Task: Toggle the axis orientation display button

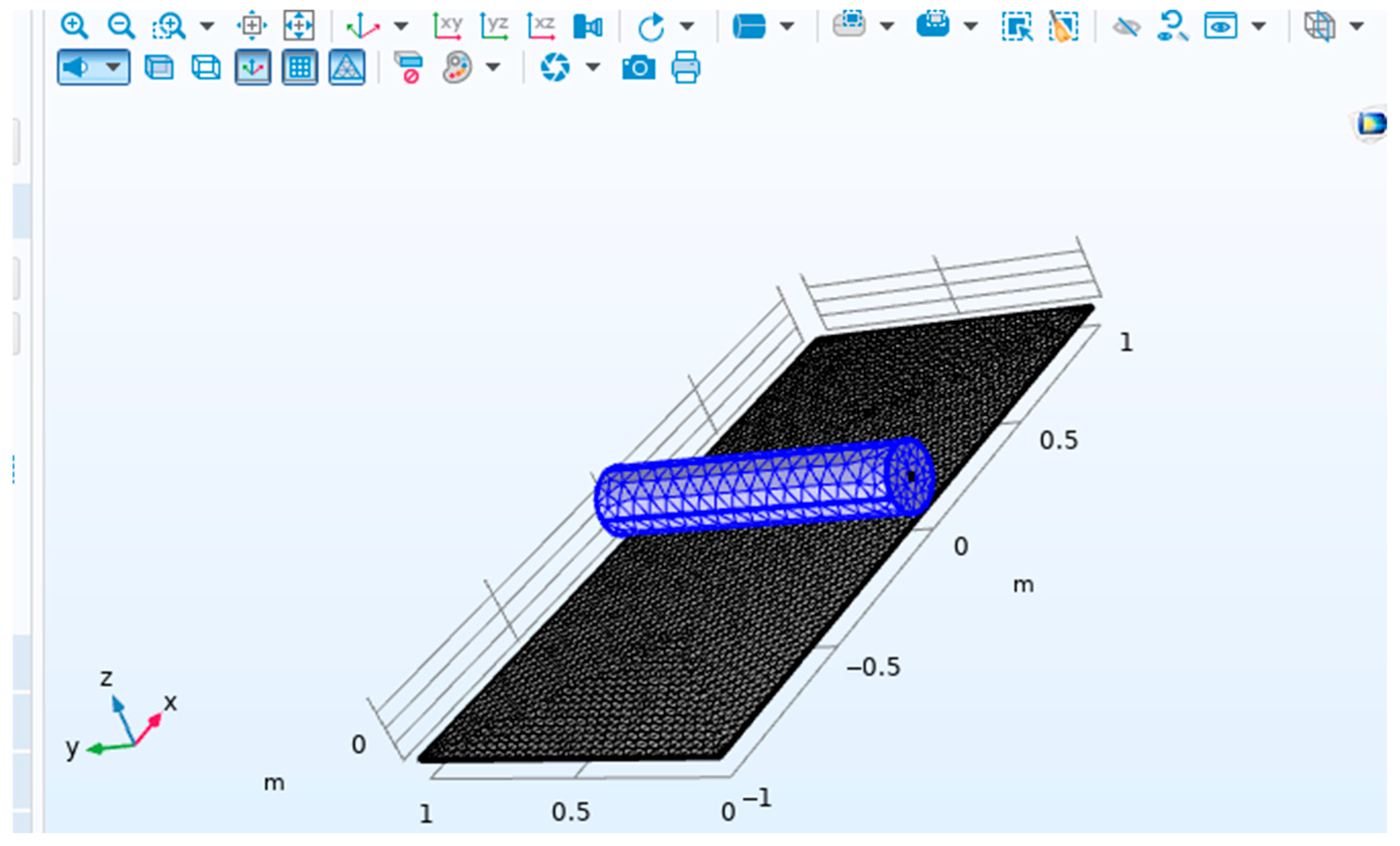Action: pyautogui.click(x=253, y=68)
